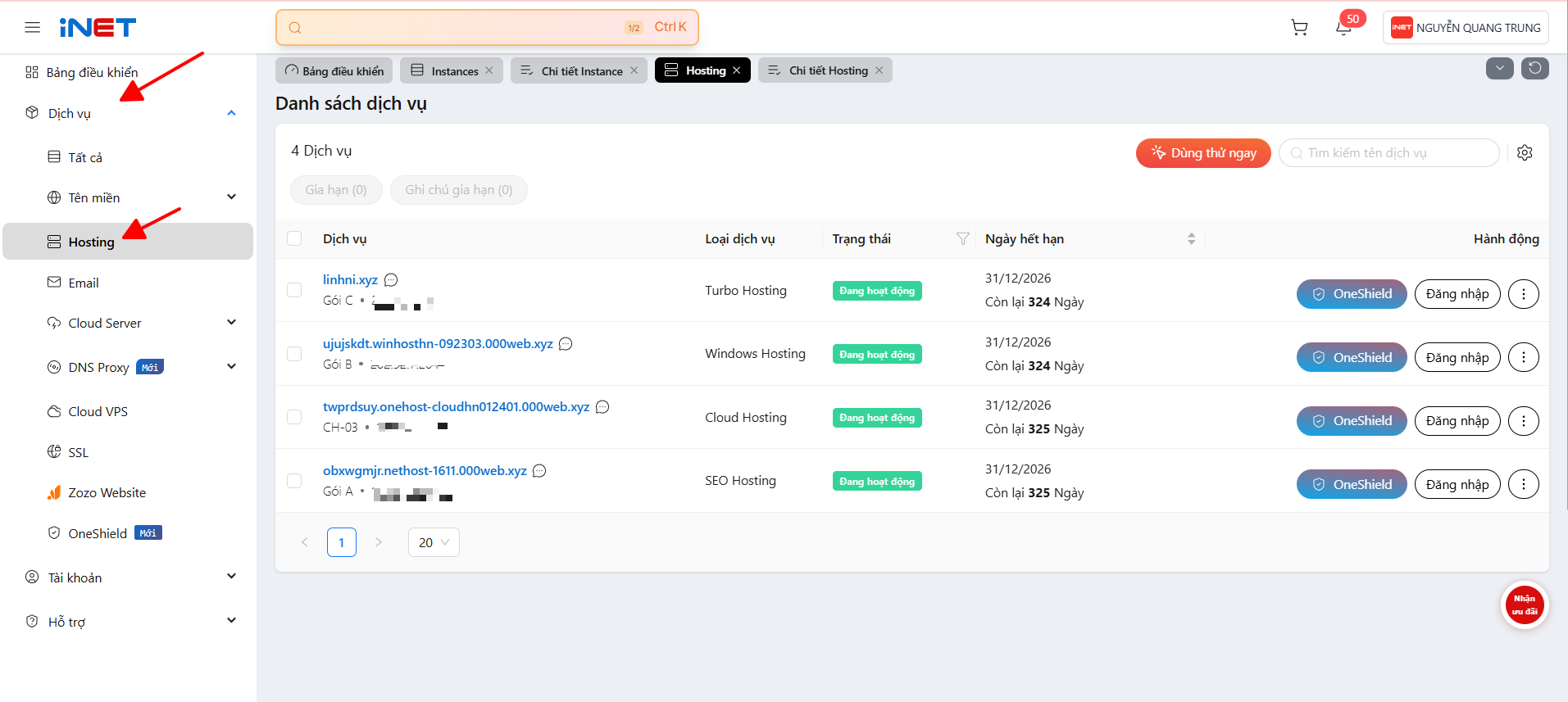Expand the Hỗ trợ section

tap(231, 621)
